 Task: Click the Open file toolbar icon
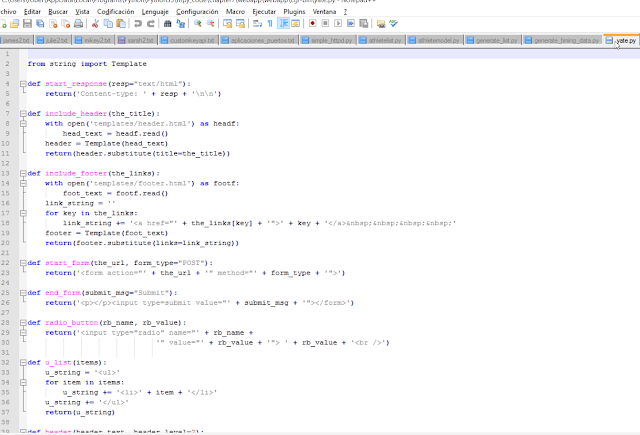(15, 24)
